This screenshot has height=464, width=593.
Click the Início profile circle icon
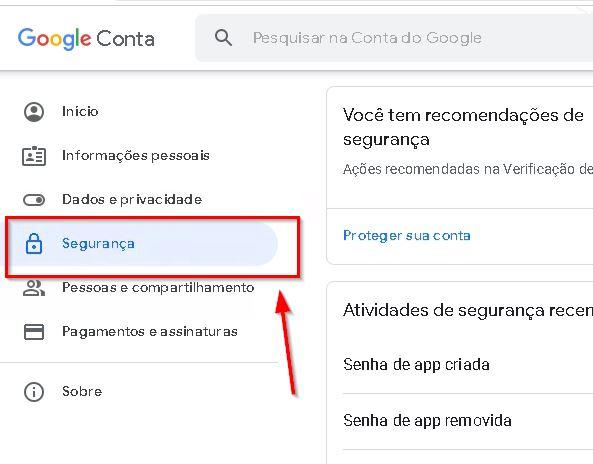click(x=34, y=112)
